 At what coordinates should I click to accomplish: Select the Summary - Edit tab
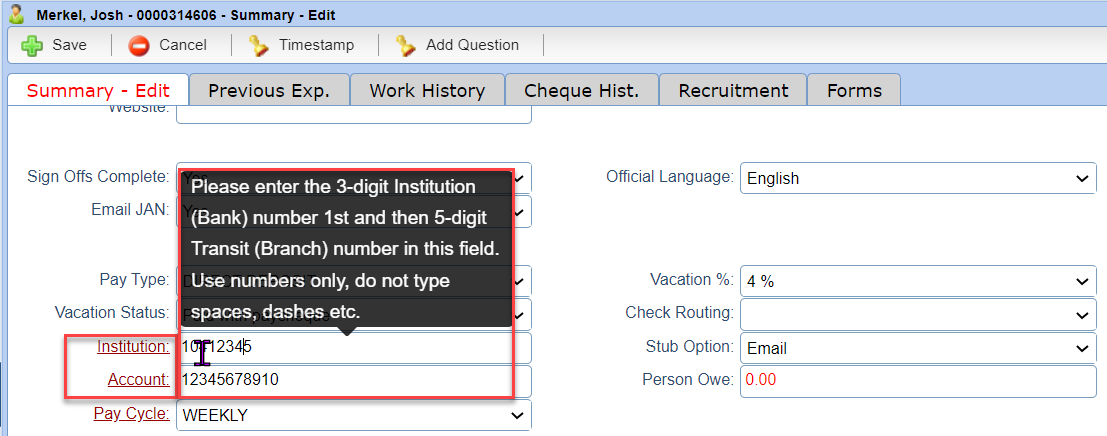[x=98, y=90]
